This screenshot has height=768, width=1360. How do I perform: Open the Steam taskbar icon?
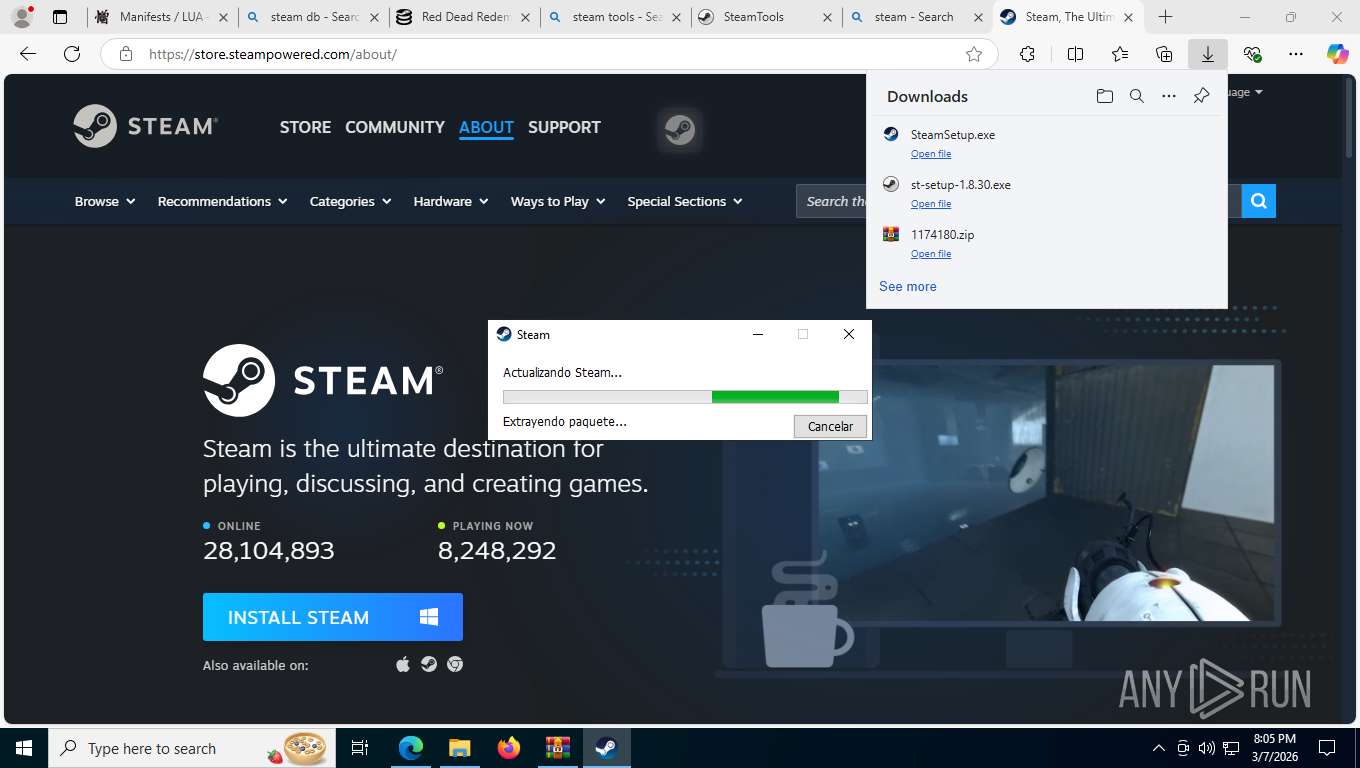pyautogui.click(x=605, y=748)
